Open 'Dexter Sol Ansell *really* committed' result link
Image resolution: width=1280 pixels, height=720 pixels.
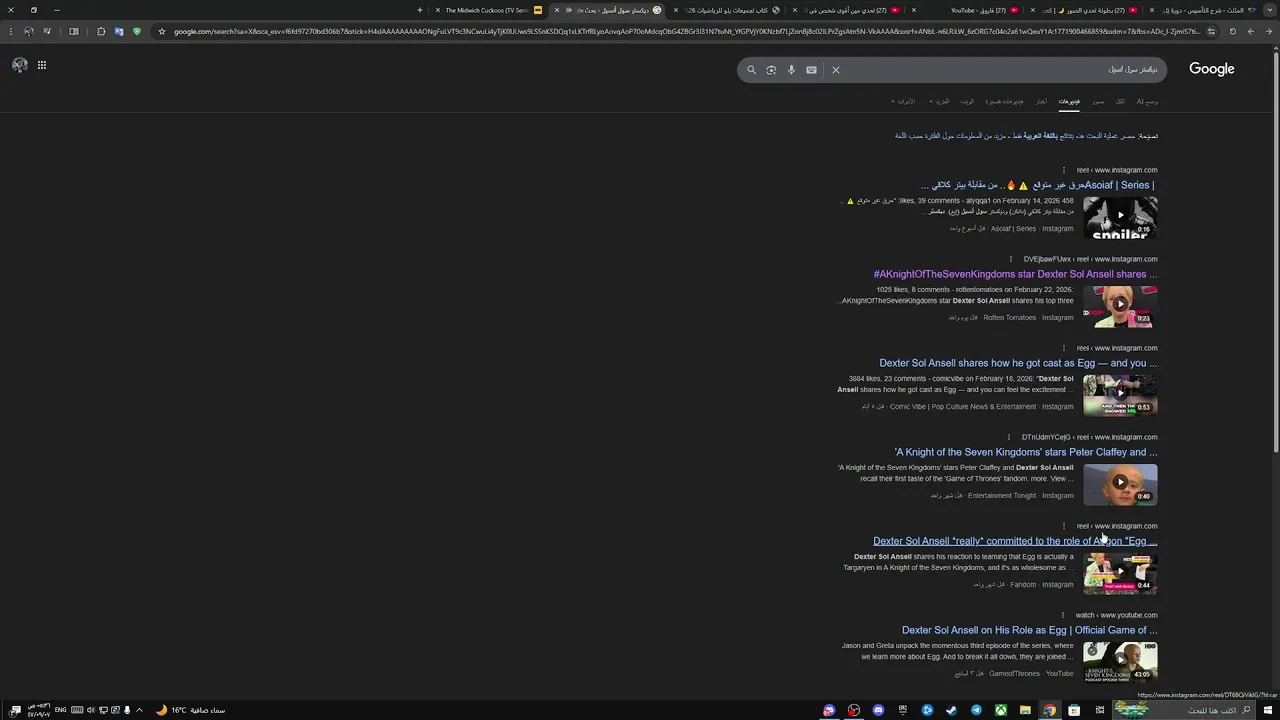[x=1015, y=541]
